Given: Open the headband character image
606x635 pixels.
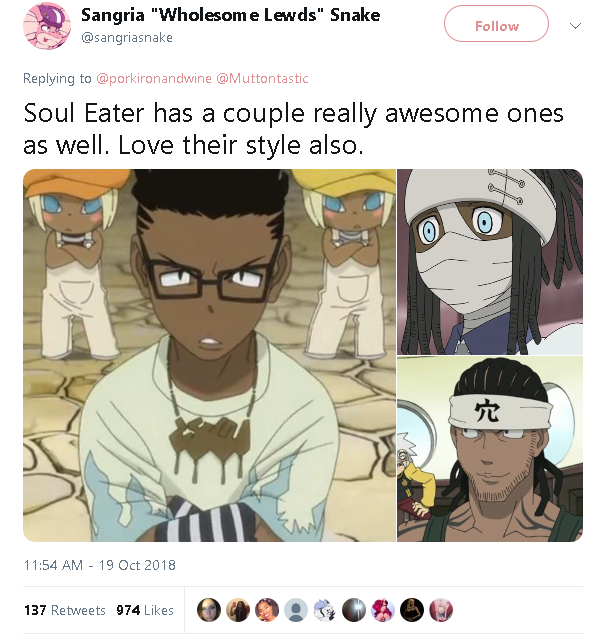Looking at the screenshot, I should pyautogui.click(x=490, y=449).
